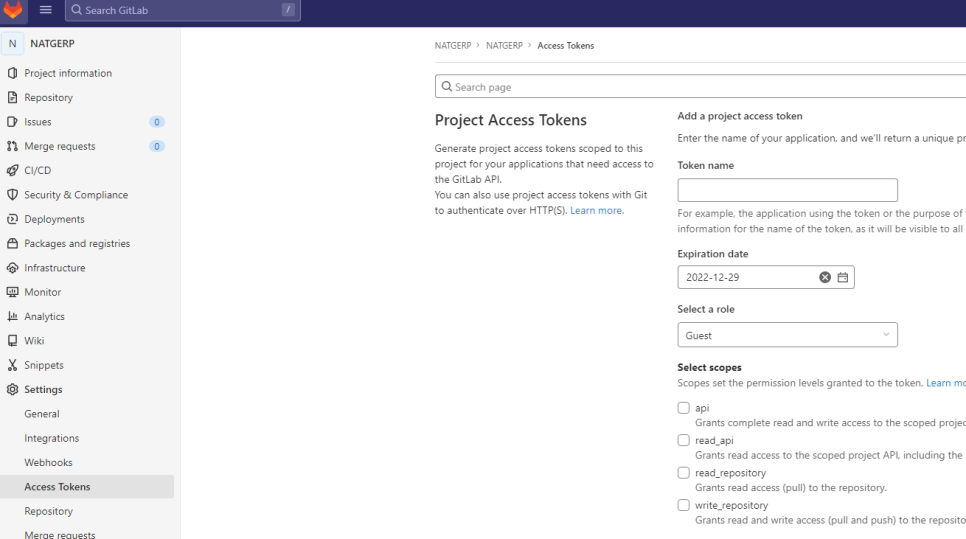Click the Access Tokens breadcrumb
966x539 pixels.
566,46
